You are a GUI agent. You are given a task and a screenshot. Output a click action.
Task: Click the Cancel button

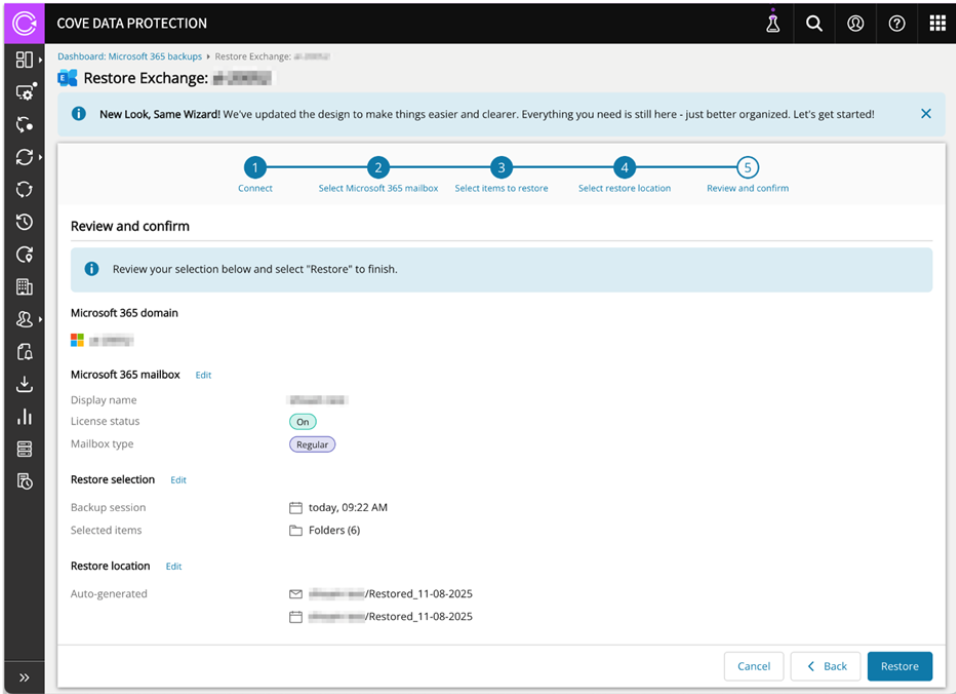click(x=754, y=666)
